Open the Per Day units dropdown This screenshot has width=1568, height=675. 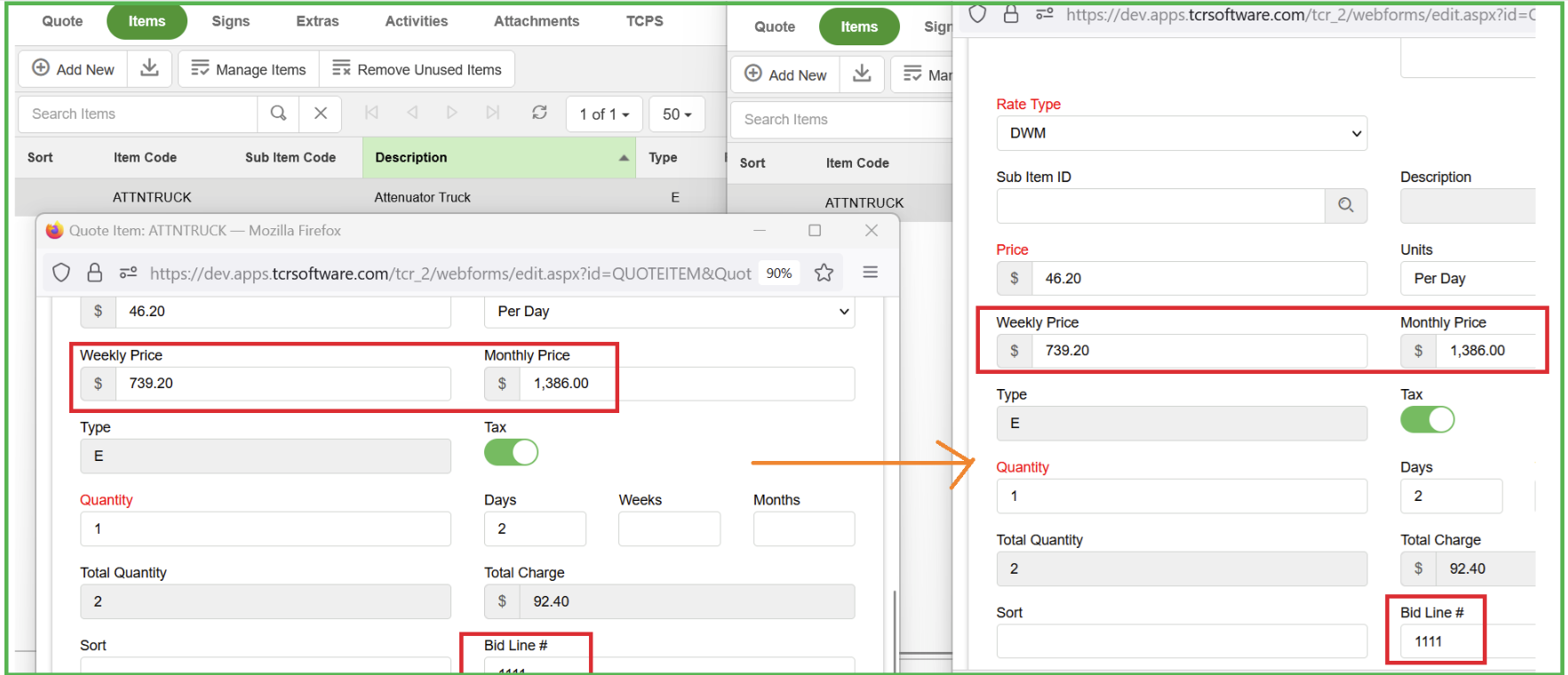669,312
